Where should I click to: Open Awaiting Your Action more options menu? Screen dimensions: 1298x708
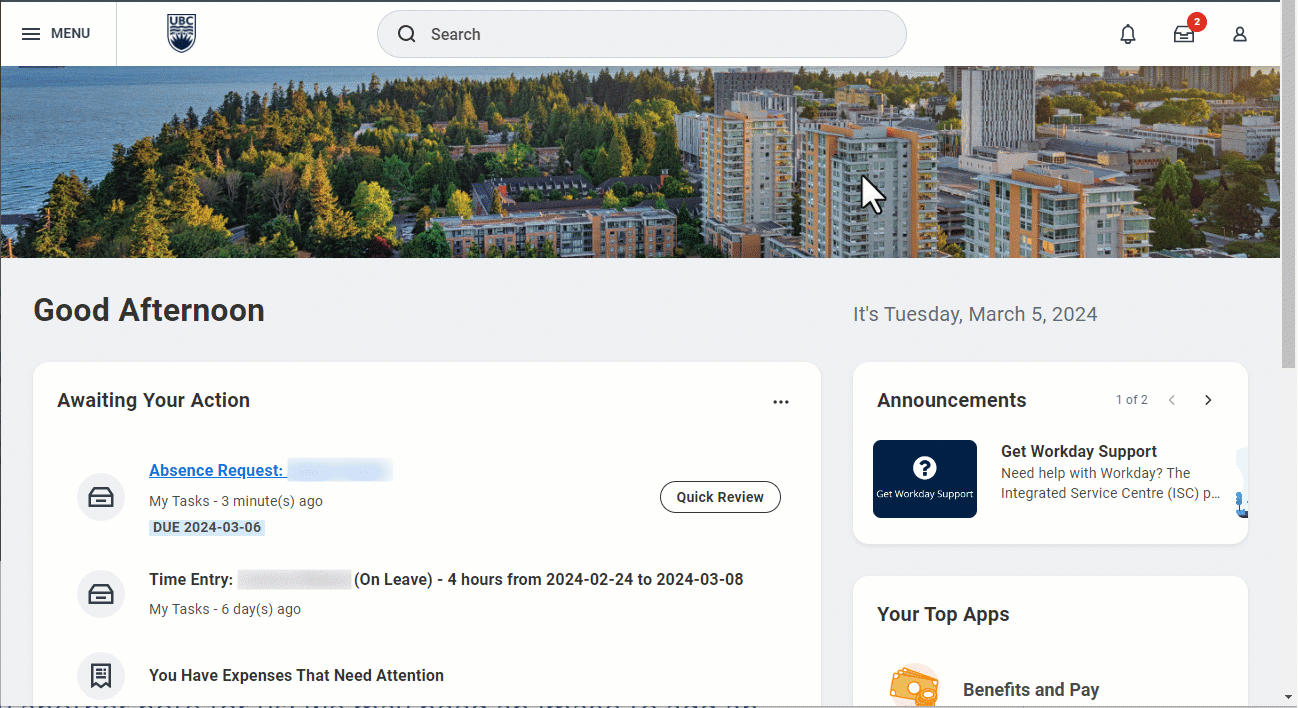(x=781, y=401)
